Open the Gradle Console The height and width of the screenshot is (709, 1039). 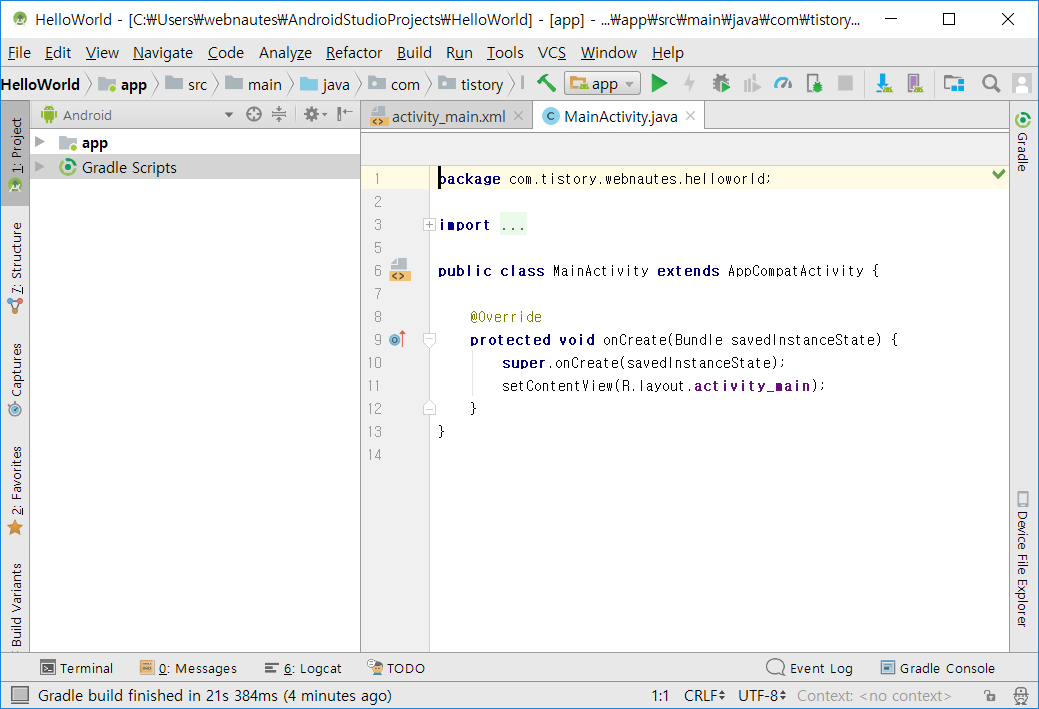(x=938, y=668)
